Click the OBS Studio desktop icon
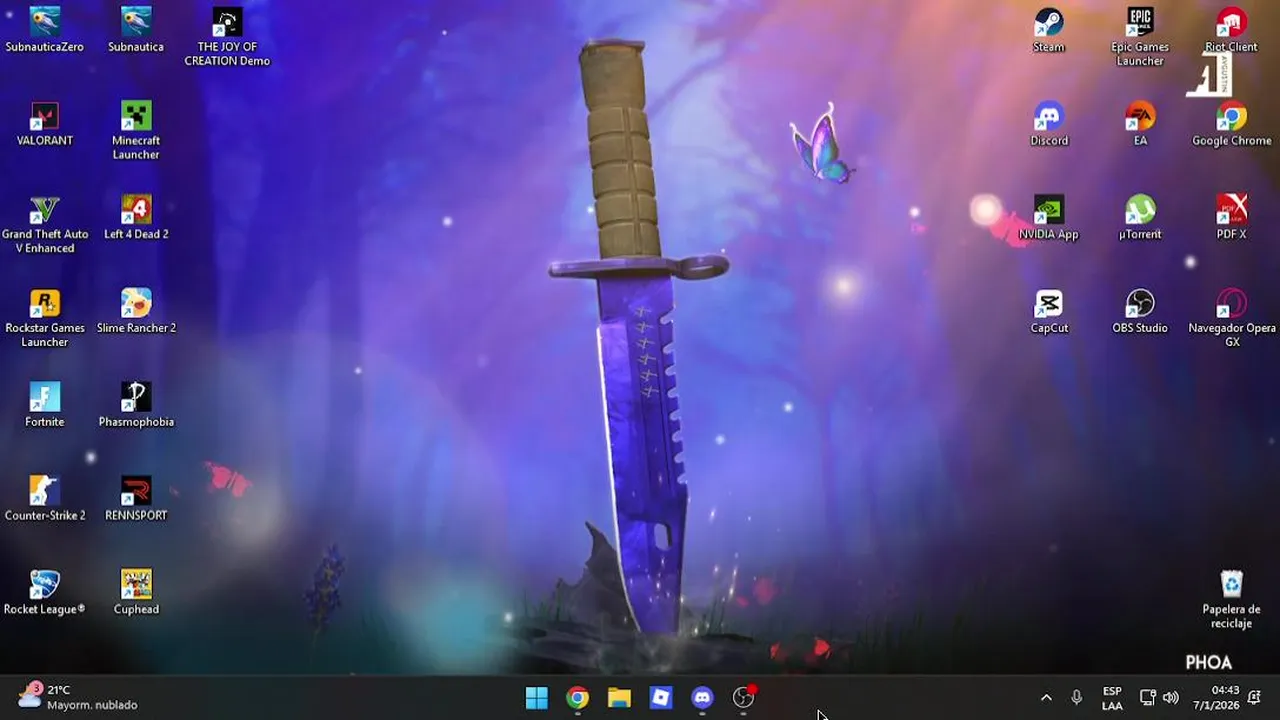 (x=1140, y=311)
